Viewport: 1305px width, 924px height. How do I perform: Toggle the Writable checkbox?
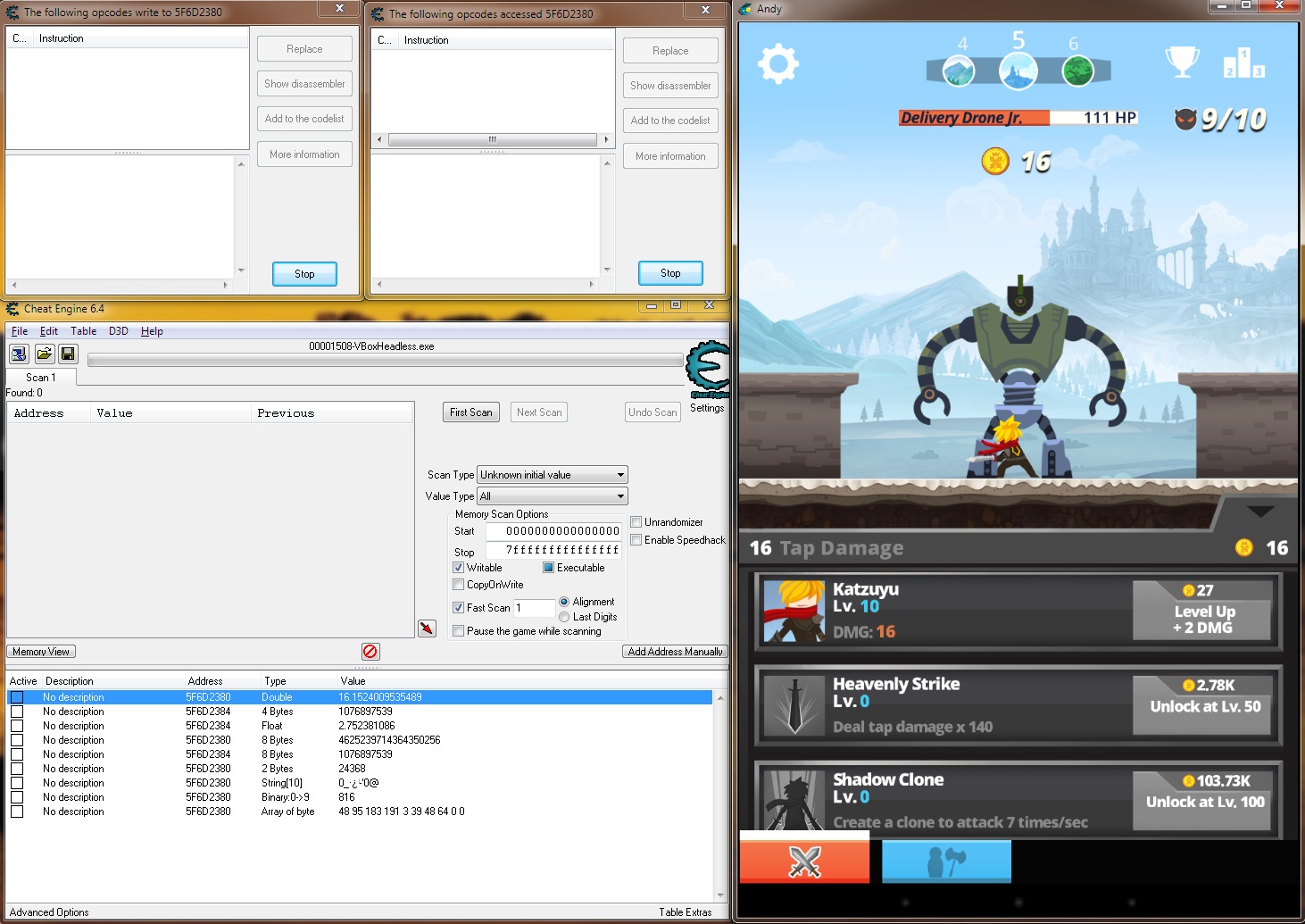point(459,568)
